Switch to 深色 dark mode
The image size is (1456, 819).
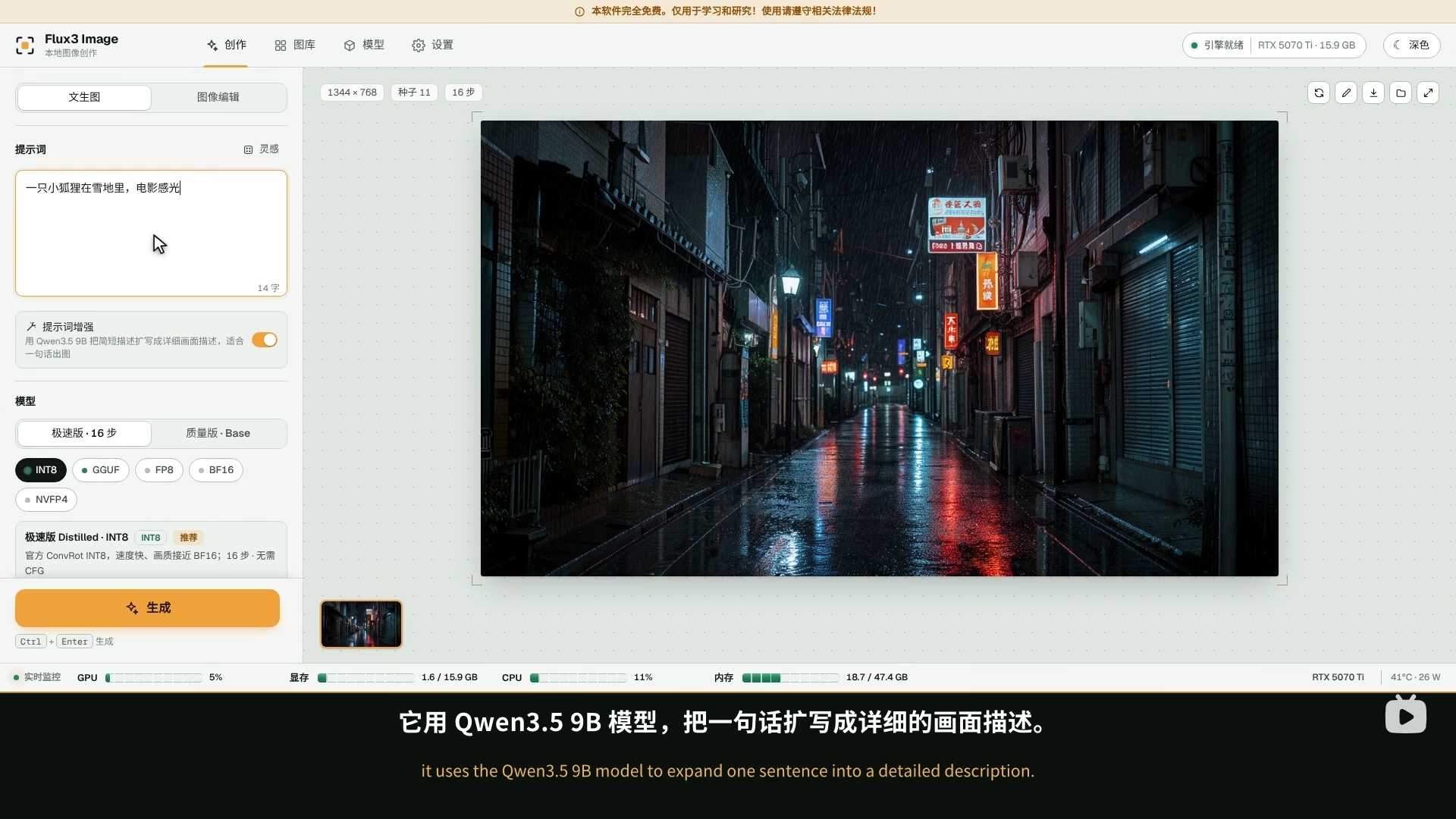tap(1411, 45)
